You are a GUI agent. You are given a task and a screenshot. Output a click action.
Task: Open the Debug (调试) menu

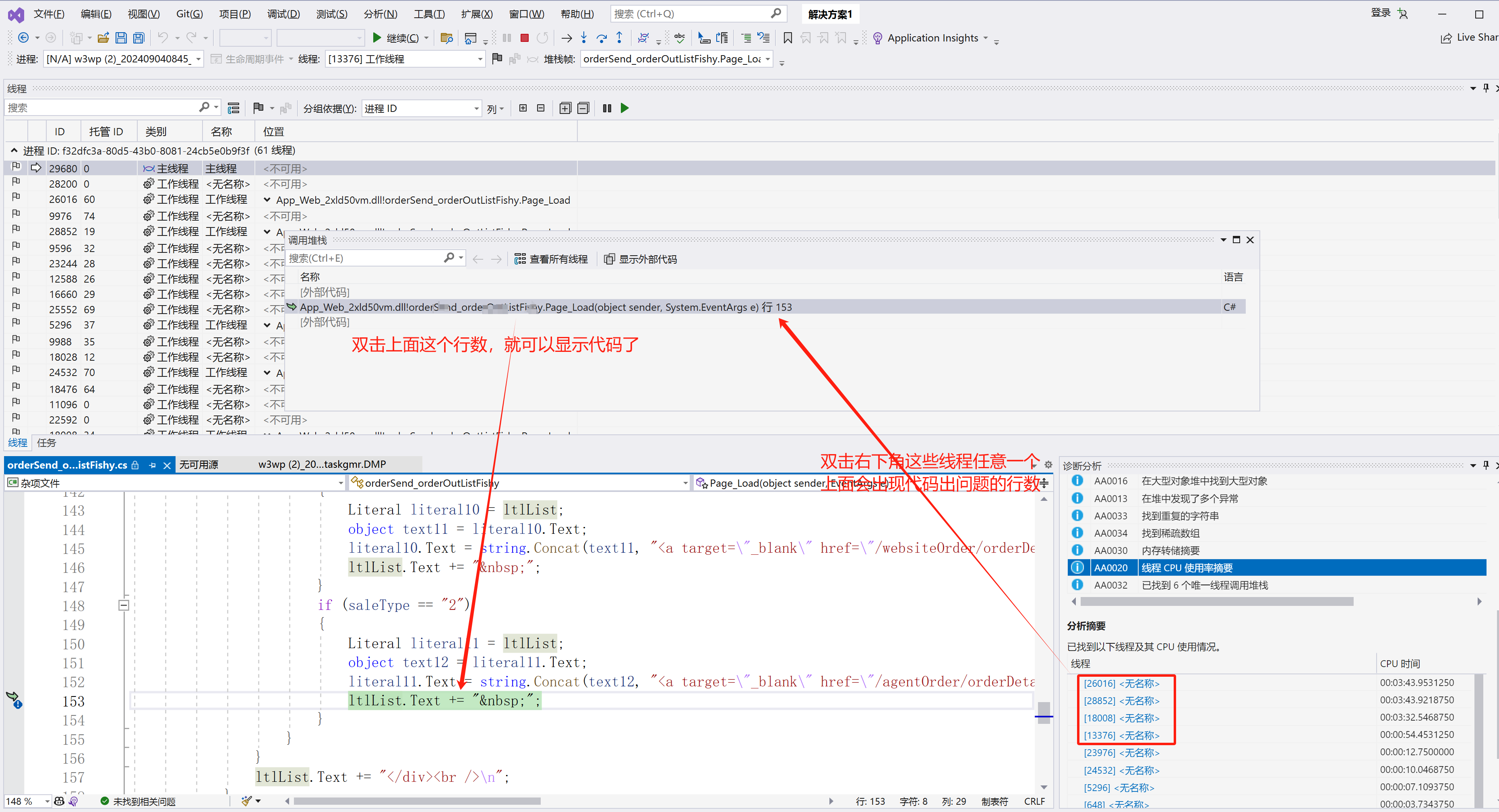(283, 13)
